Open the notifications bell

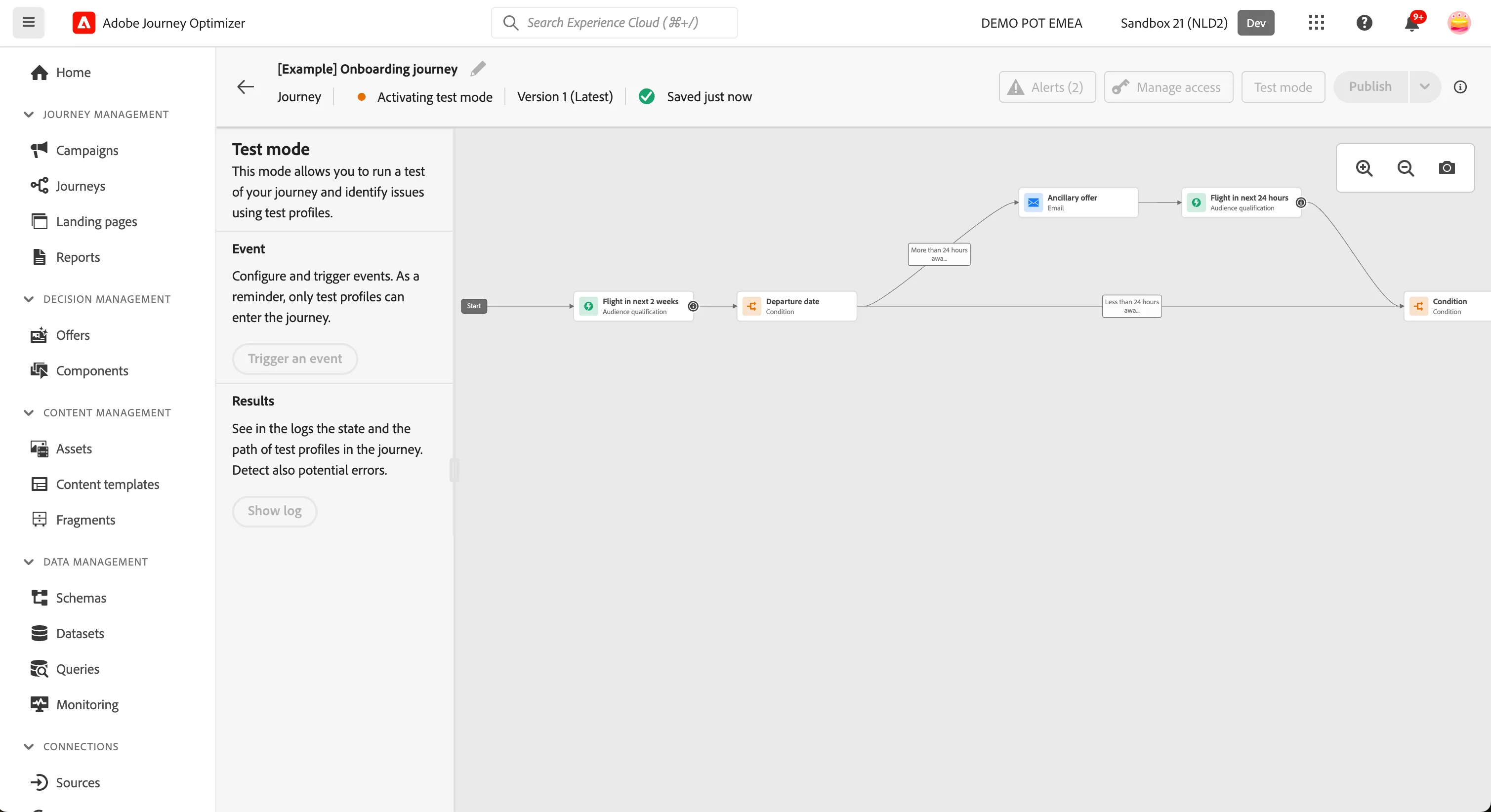click(x=1411, y=23)
